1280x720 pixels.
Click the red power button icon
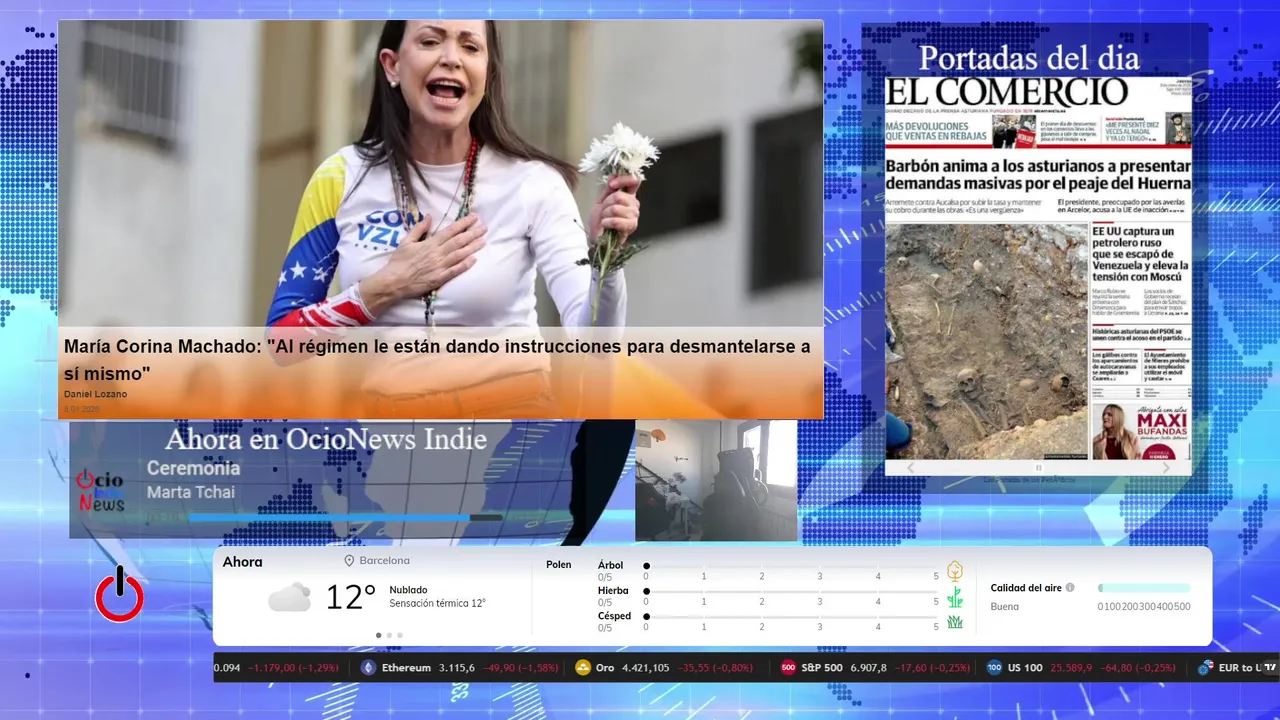(x=120, y=594)
